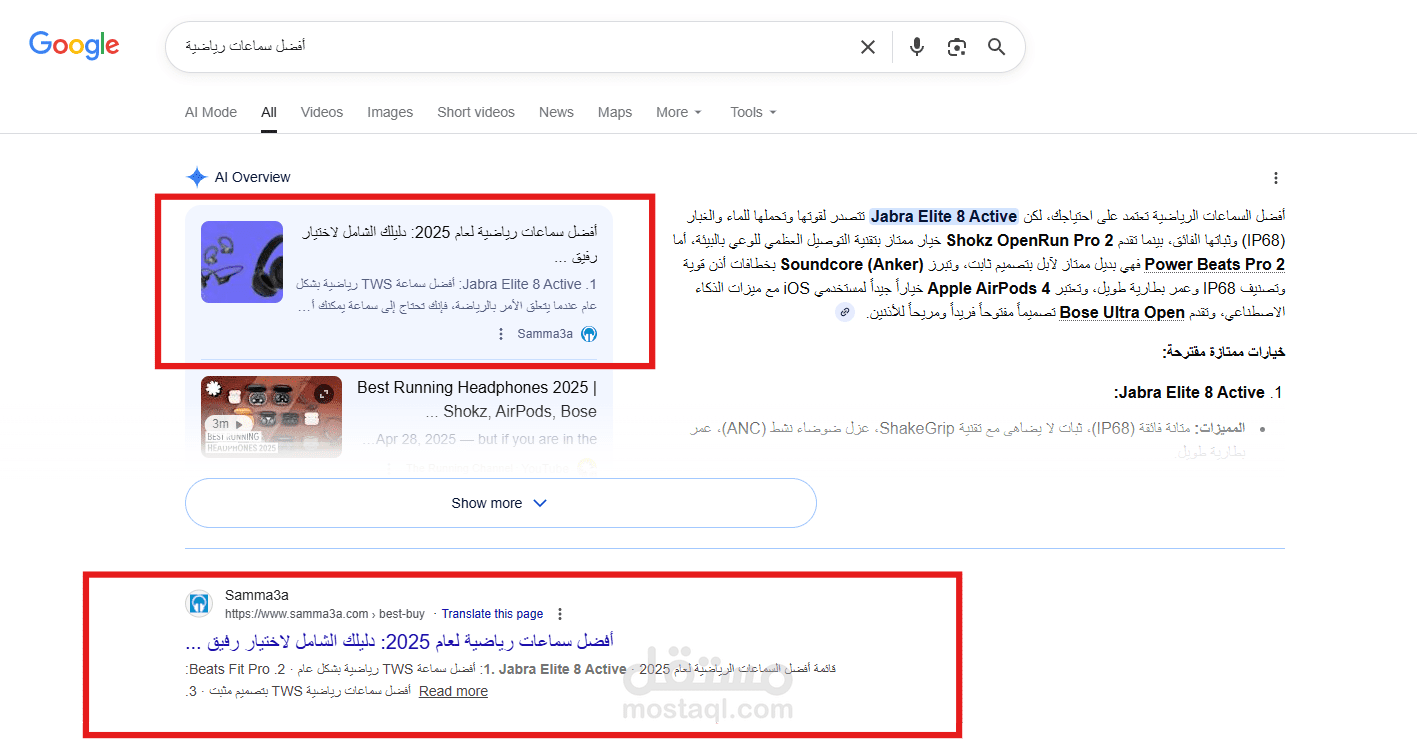Click Power Beats Pro 2 in overview
This screenshot has height=739, width=1417.
tap(1215, 264)
